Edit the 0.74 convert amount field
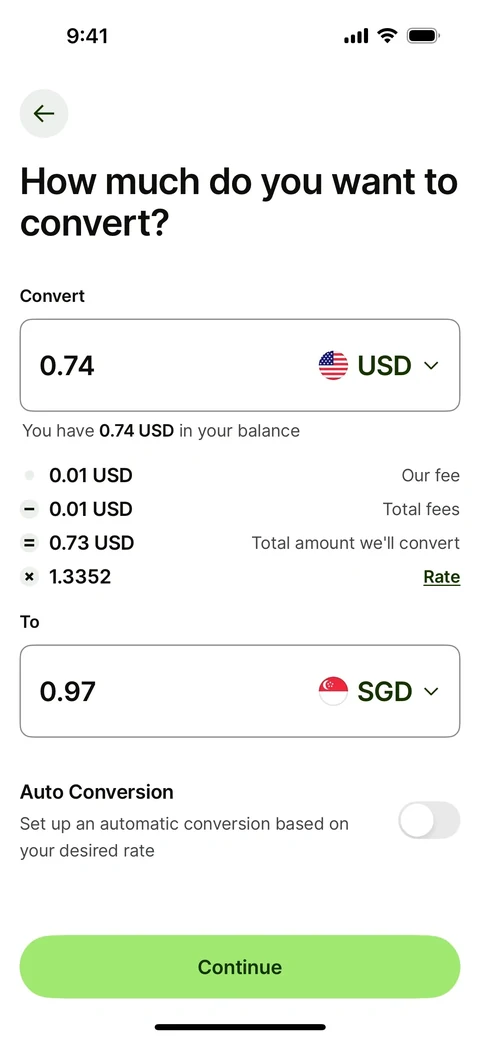The height and width of the screenshot is (1040, 480). click(240, 365)
